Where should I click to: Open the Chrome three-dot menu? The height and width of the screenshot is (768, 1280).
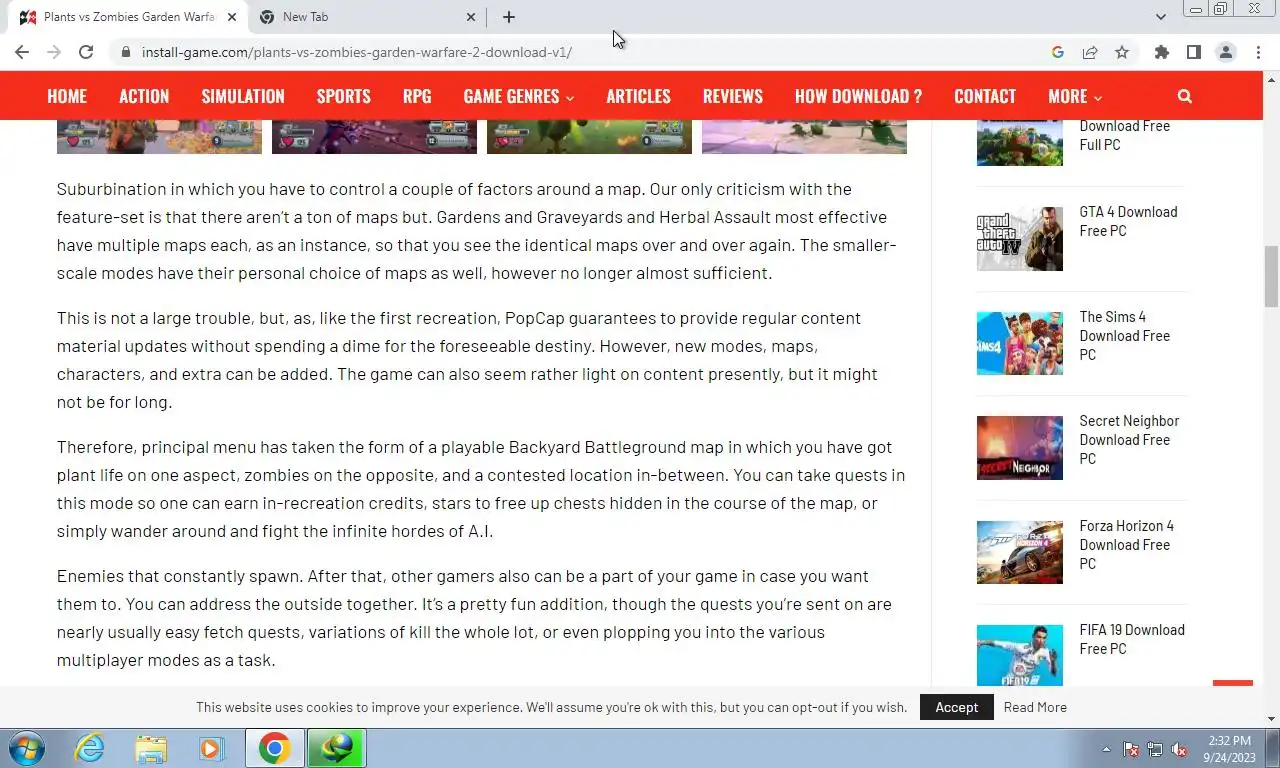click(x=1257, y=52)
